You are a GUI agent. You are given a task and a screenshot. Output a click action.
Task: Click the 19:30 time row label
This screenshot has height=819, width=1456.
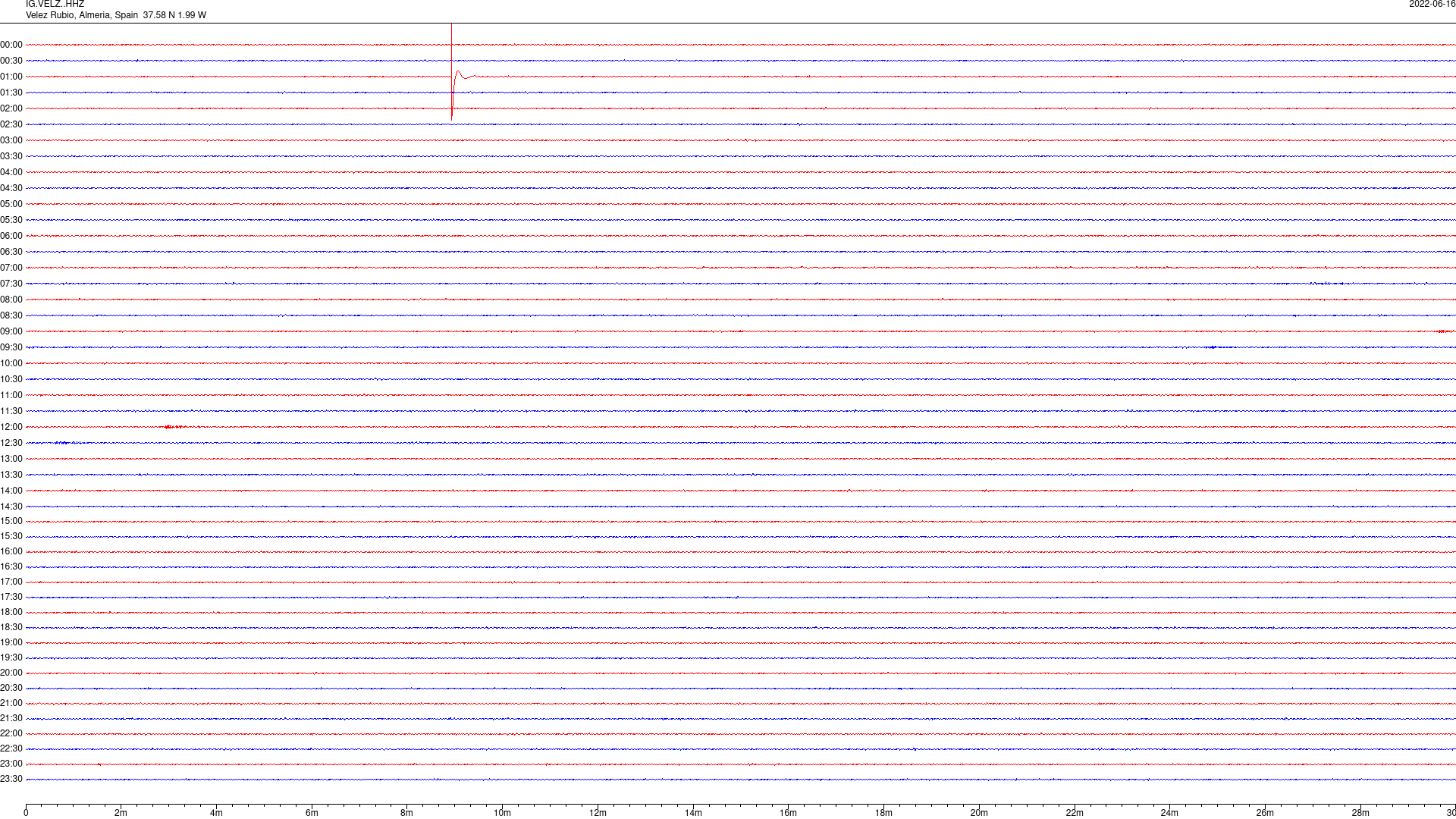[11, 657]
